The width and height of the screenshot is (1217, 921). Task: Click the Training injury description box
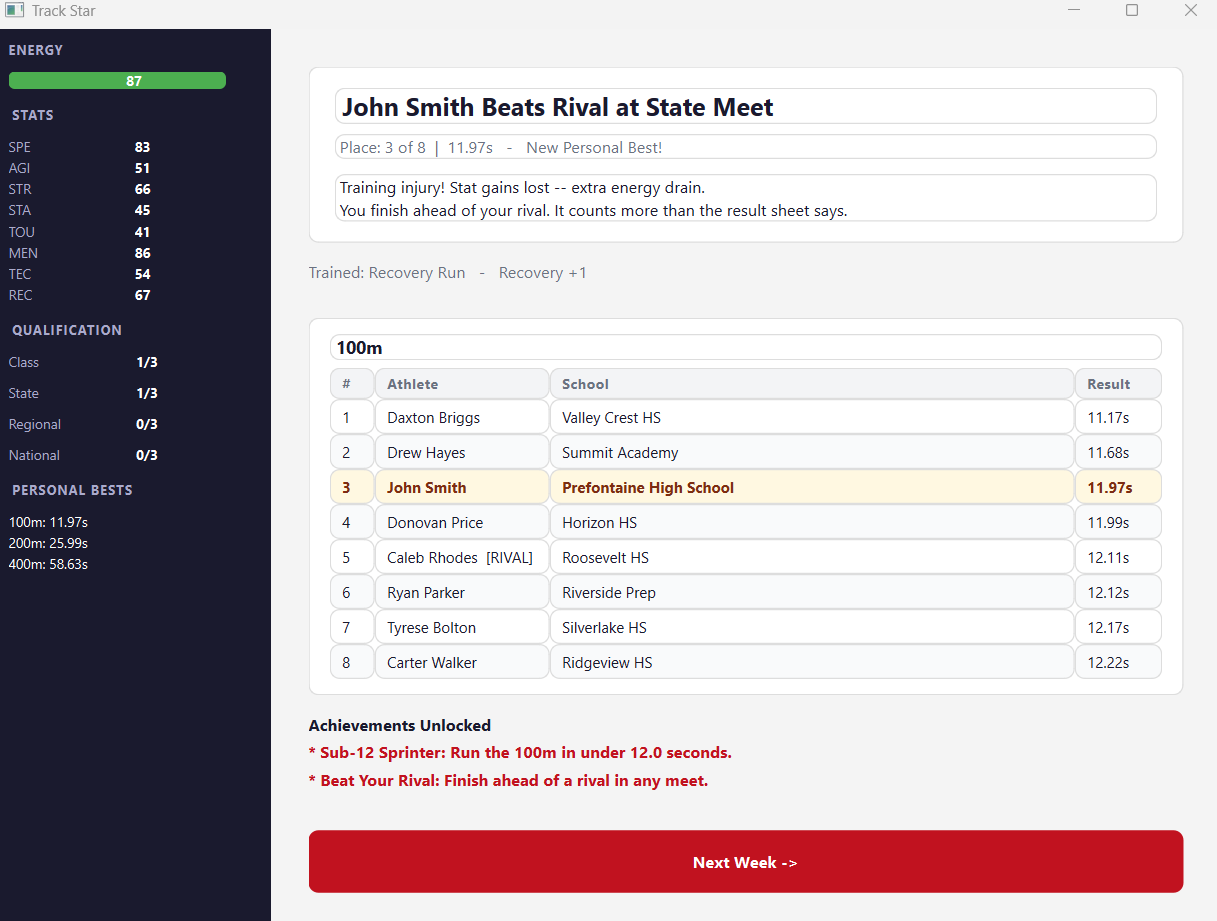coord(745,198)
